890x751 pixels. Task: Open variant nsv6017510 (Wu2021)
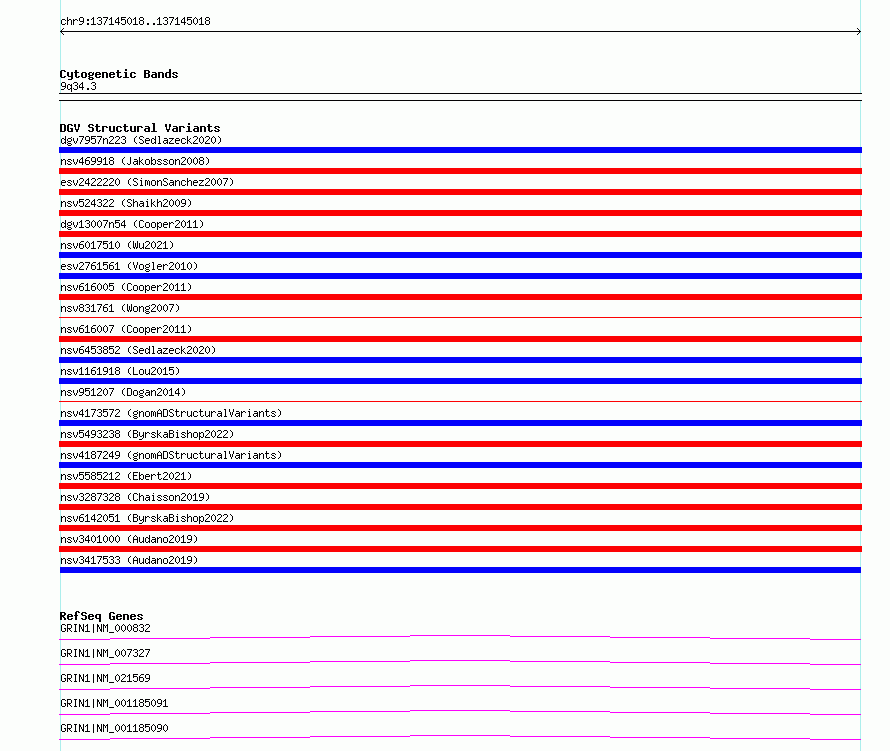(117, 245)
